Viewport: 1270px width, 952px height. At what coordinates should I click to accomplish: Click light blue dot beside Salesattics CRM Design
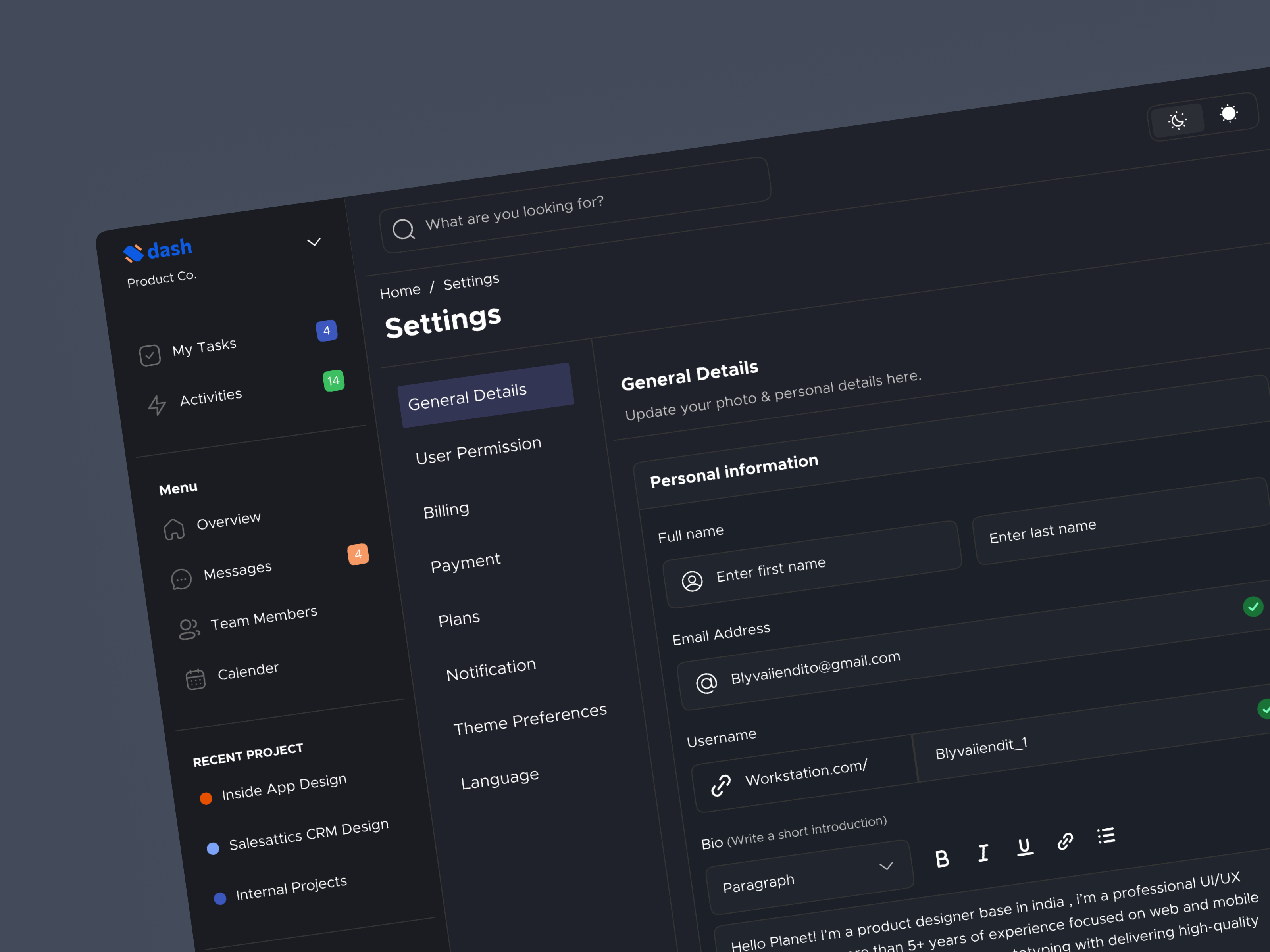point(213,849)
